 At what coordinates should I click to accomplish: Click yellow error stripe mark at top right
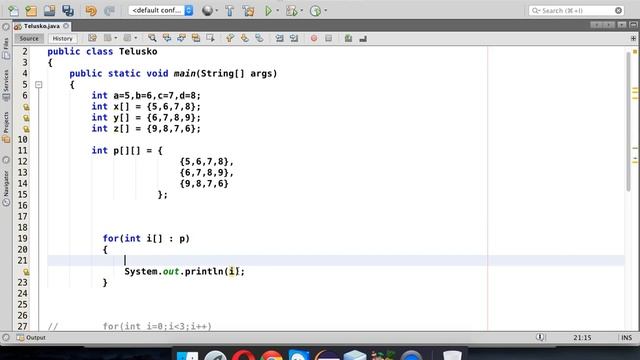pos(635,51)
